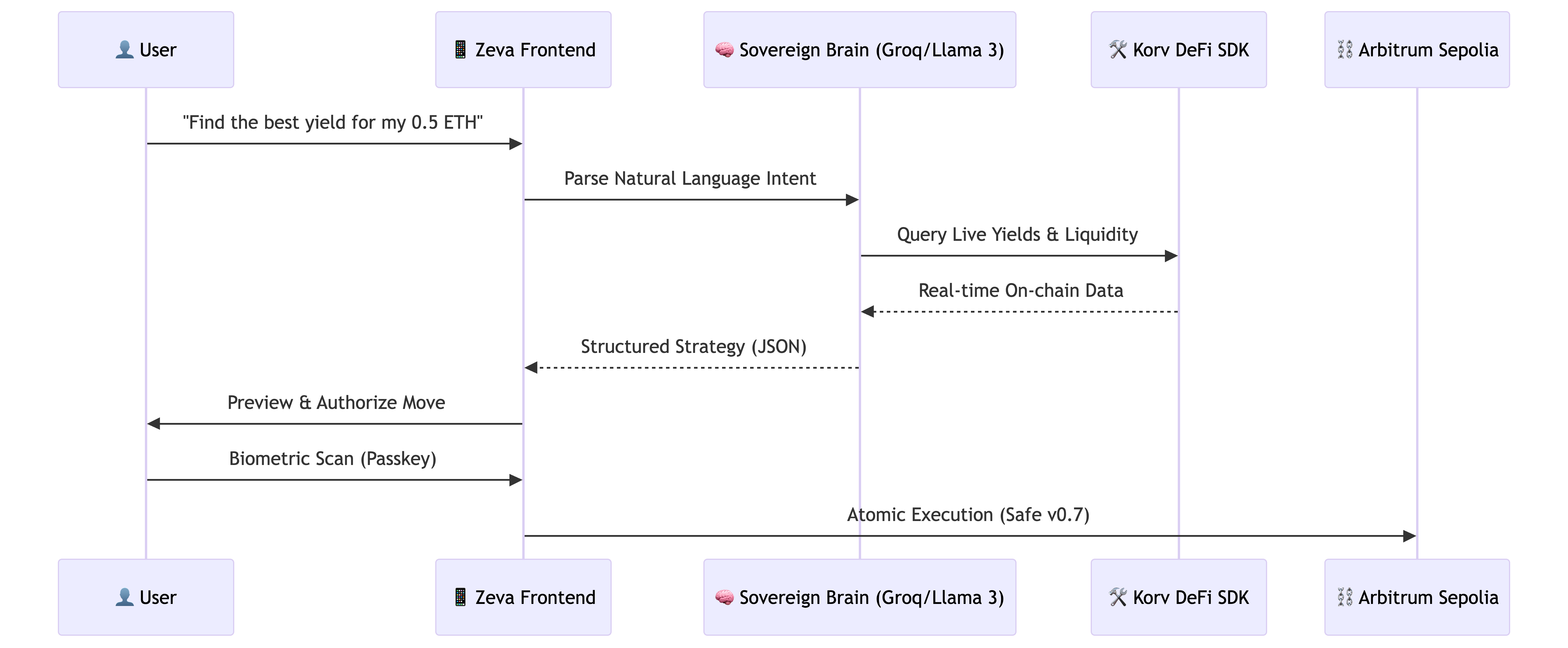
Task: Click the brain icon in bottom Sovereign Brain box
Action: [x=724, y=597]
